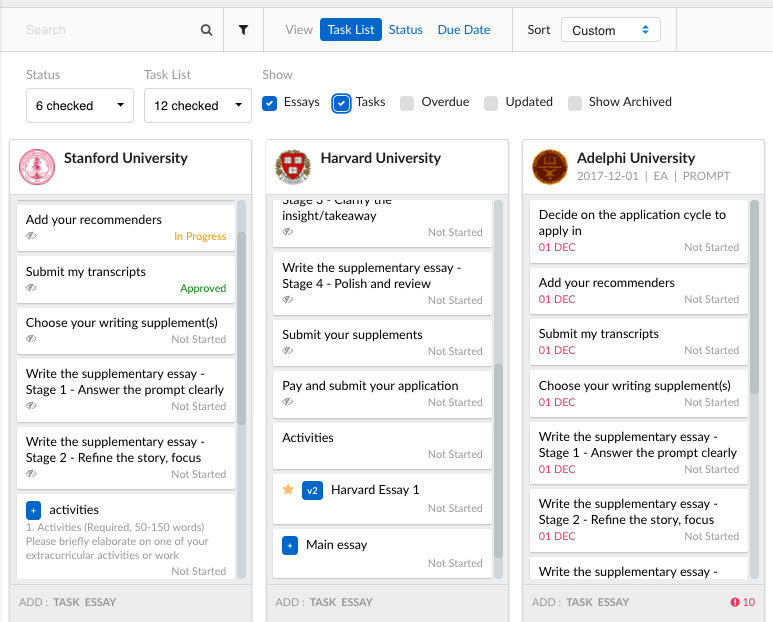Click the hidden-eye icon on Pay and submit your application
773x622 pixels.
(x=288, y=402)
